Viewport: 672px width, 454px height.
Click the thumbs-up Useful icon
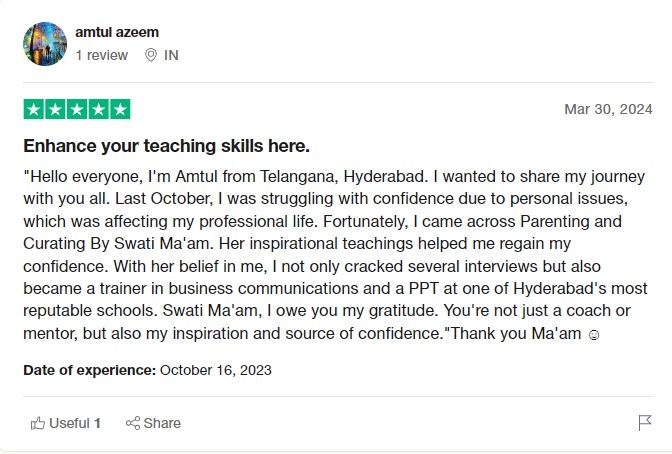pos(38,423)
